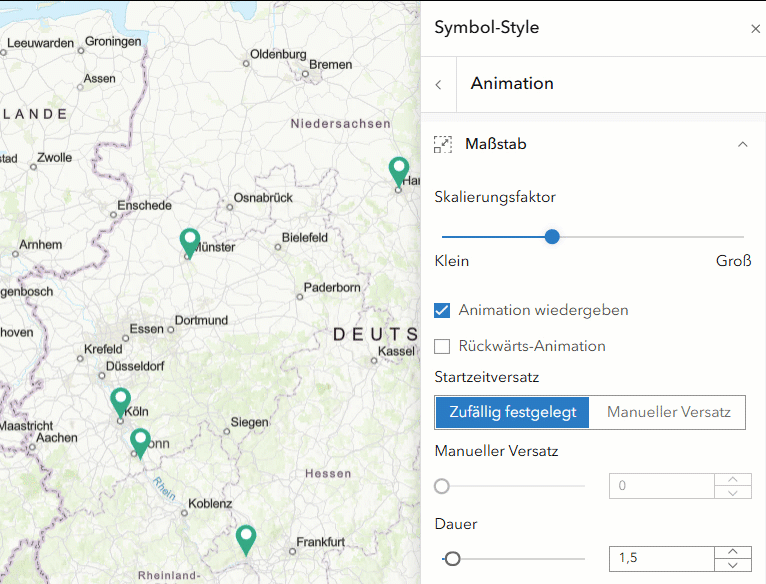Viewport: 766px width, 584px height.
Task: Enable Rückwärts-Animation checkbox
Action: click(442, 346)
